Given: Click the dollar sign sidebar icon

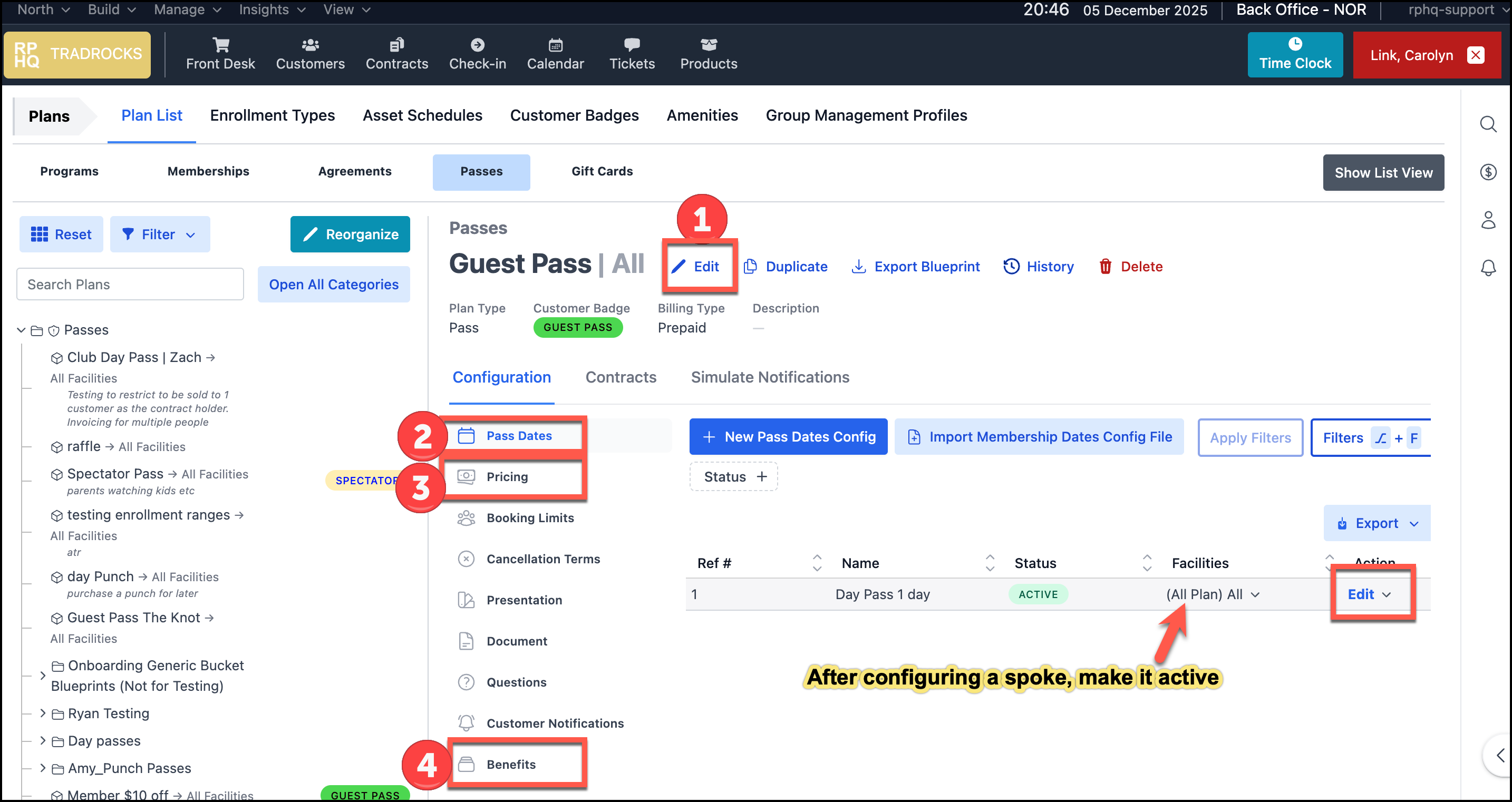Looking at the screenshot, I should [1487, 172].
